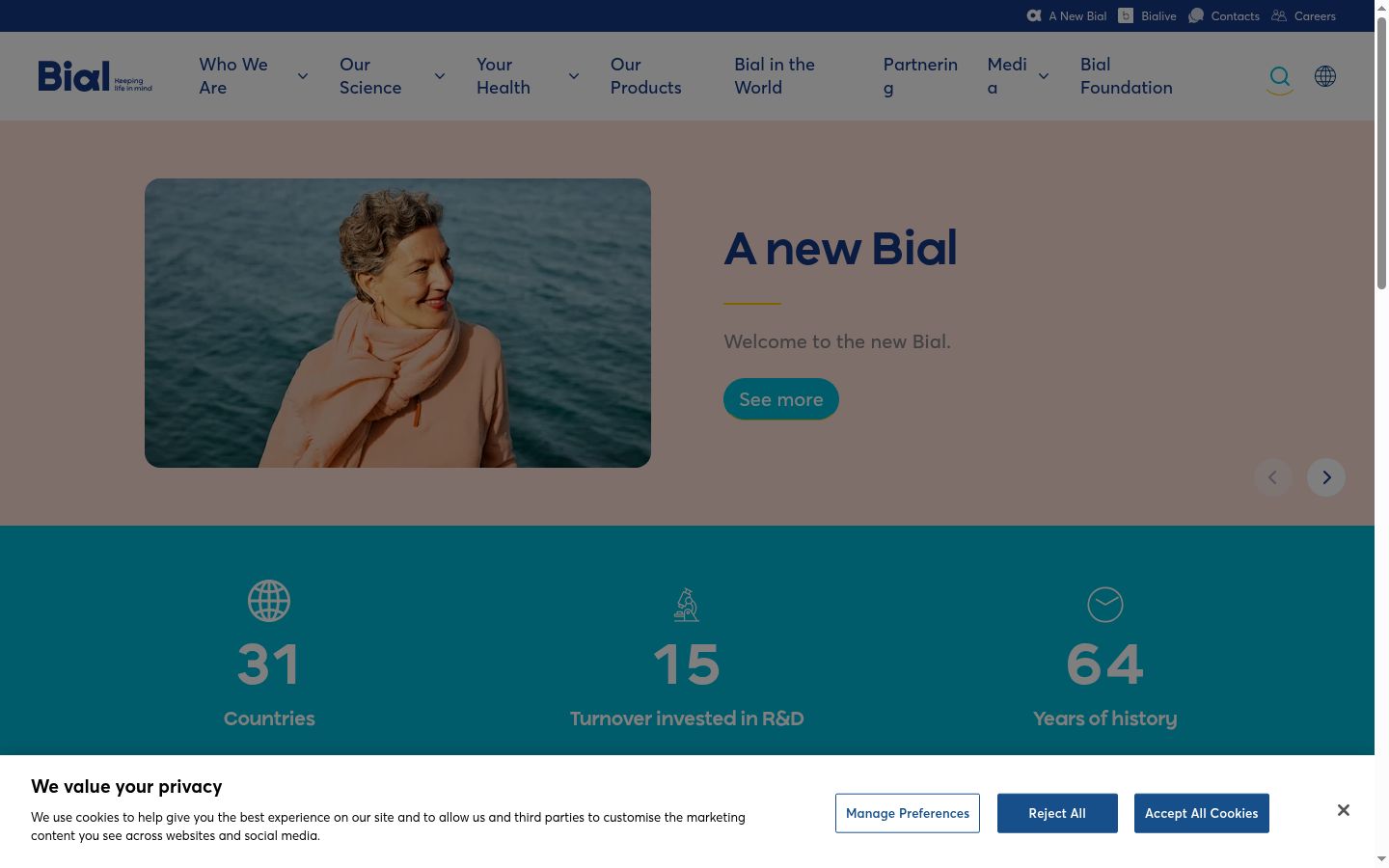Click Reject All cookies button
Screen dimensions: 1389x868
[1057, 813]
